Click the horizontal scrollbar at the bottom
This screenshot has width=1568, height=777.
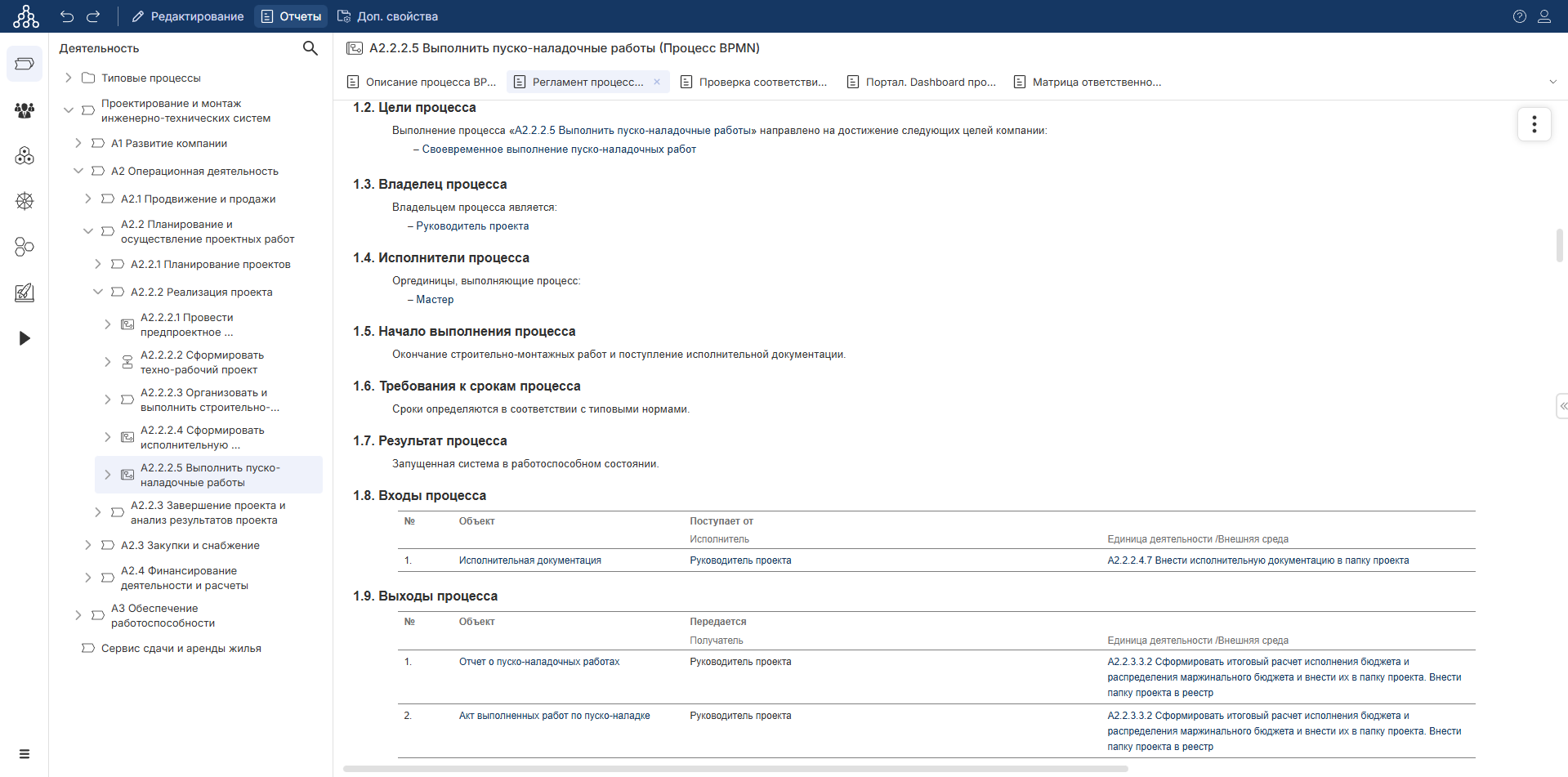coord(735,769)
